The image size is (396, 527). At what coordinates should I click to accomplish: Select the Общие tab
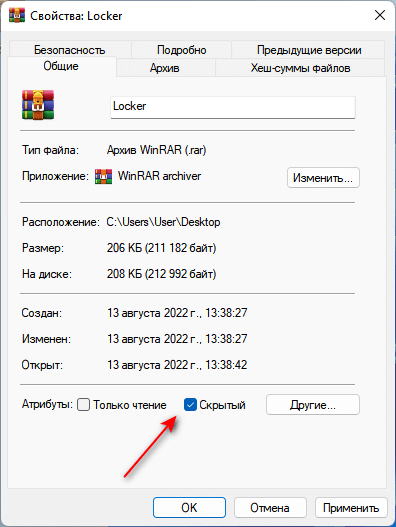[x=61, y=66]
